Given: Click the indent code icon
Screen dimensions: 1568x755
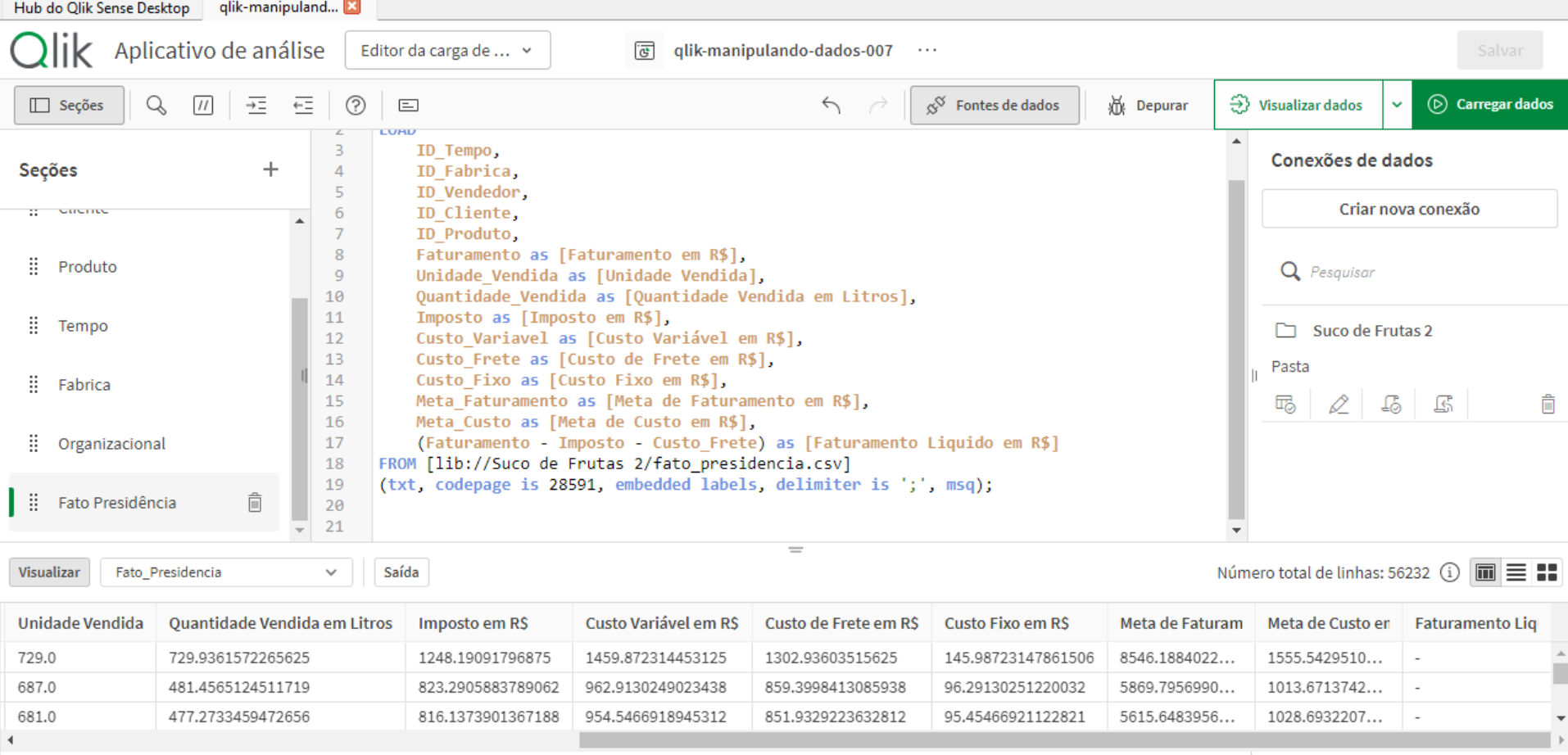Looking at the screenshot, I should (x=256, y=105).
